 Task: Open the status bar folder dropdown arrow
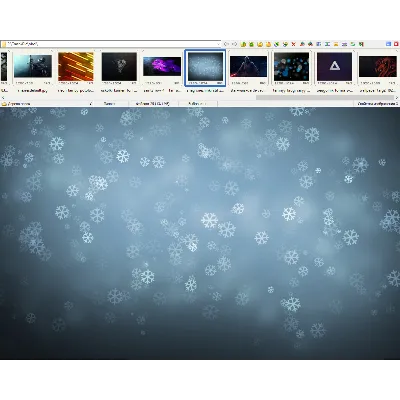click(x=91, y=104)
